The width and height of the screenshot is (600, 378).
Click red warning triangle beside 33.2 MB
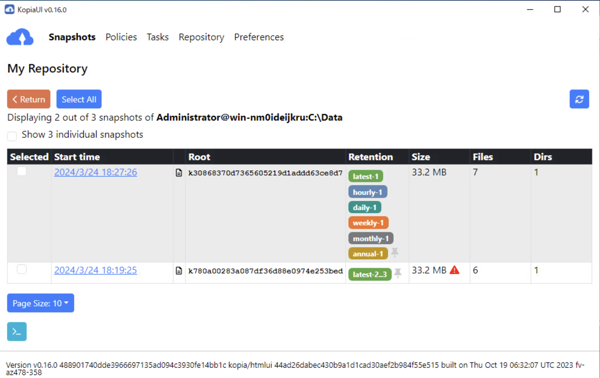coord(455,270)
